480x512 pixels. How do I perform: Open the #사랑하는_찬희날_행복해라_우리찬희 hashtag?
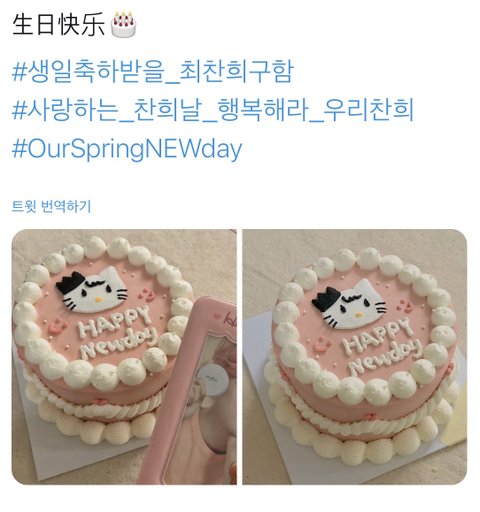(x=213, y=110)
